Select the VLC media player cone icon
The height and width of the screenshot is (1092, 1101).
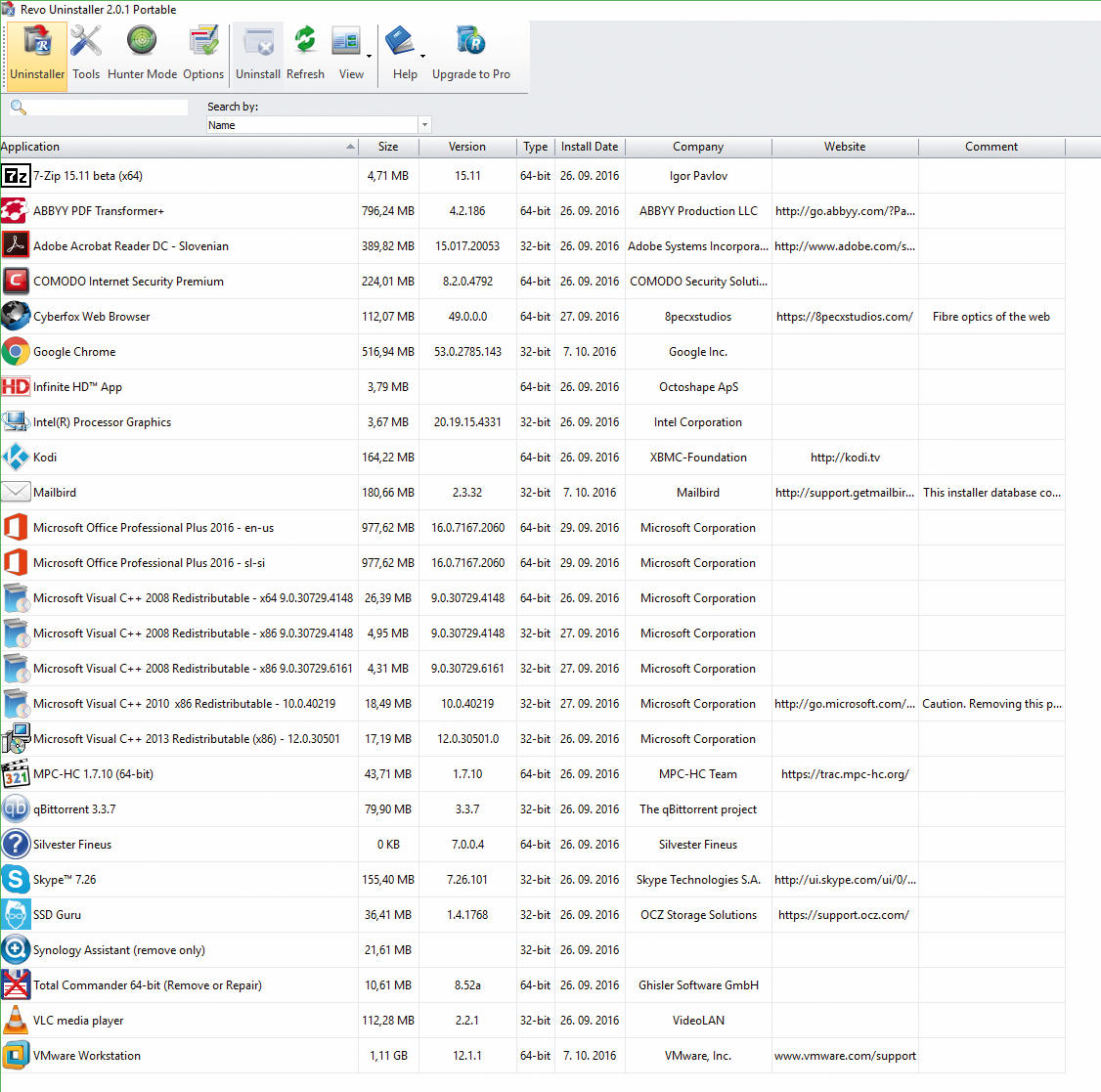[16, 1020]
